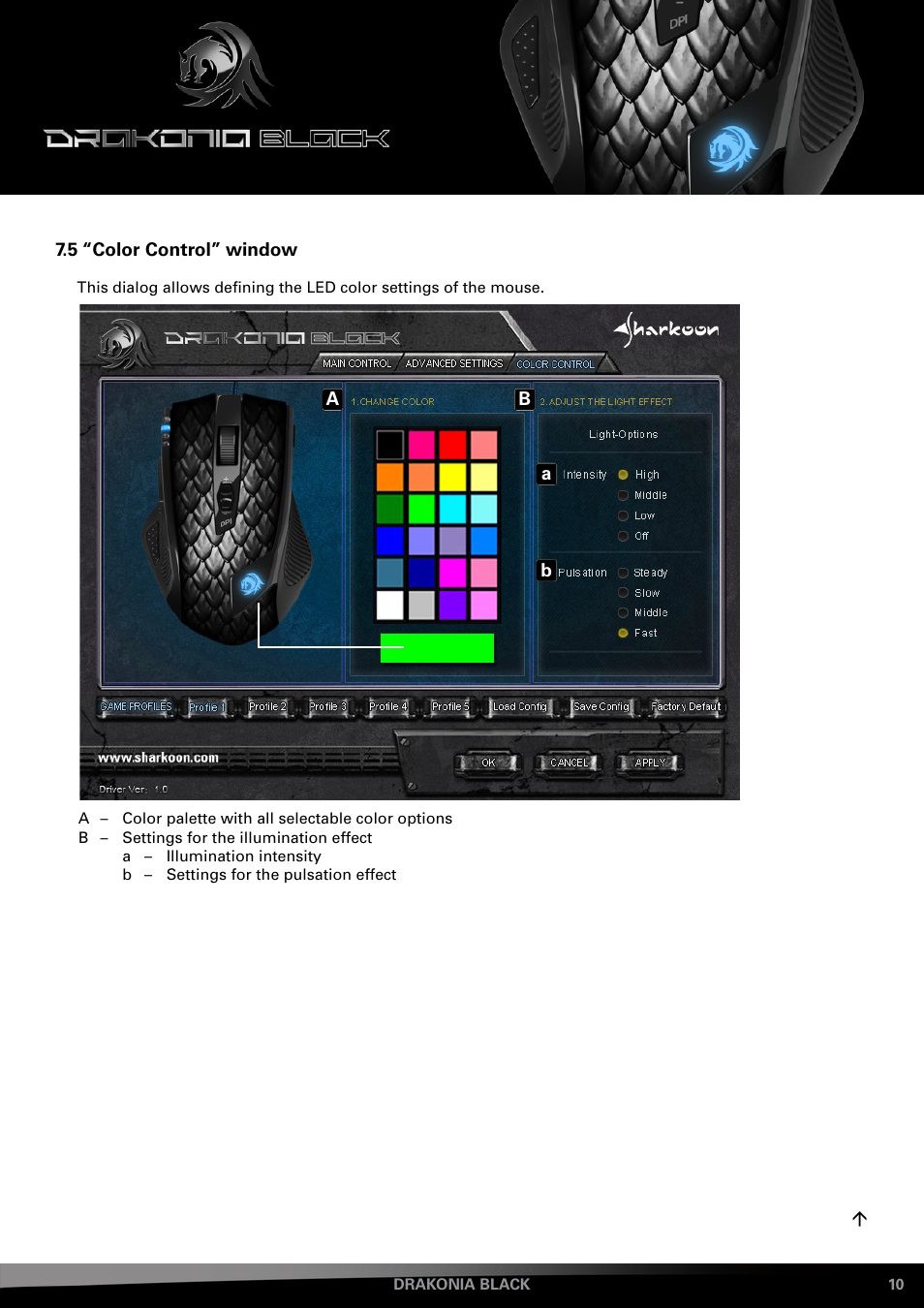Click the CANCEL button
Image resolution: width=924 pixels, height=1308 pixels.
click(569, 763)
